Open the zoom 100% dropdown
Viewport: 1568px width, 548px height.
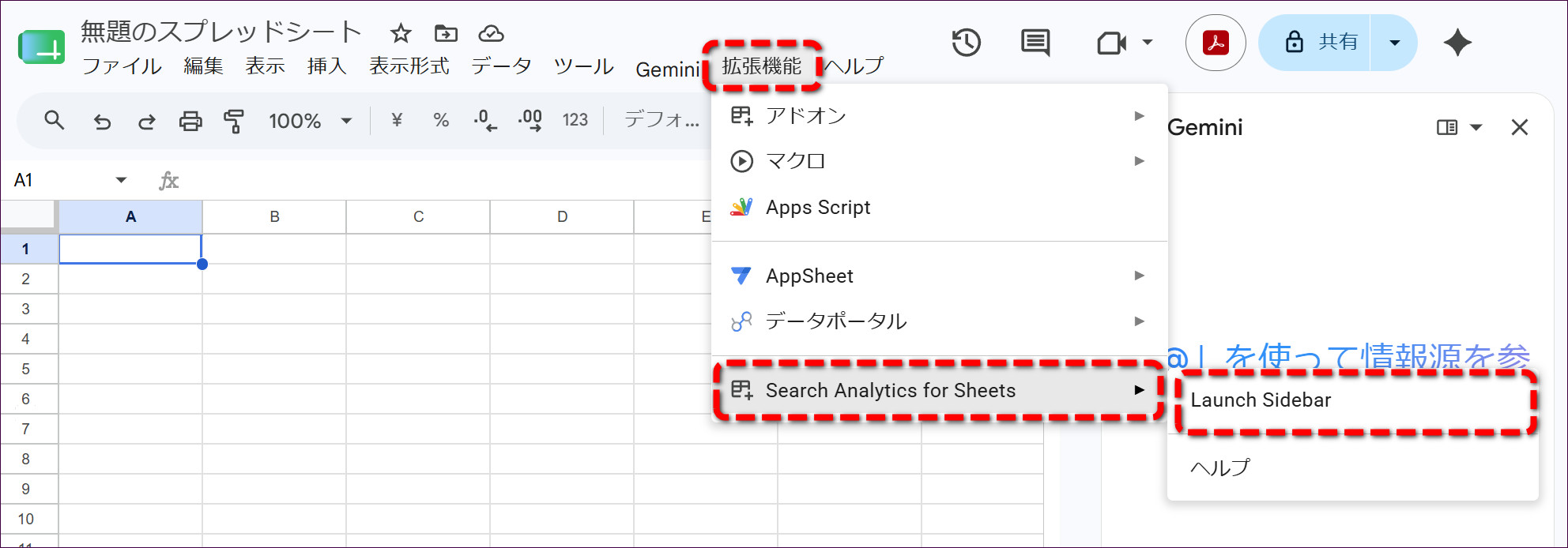310,121
